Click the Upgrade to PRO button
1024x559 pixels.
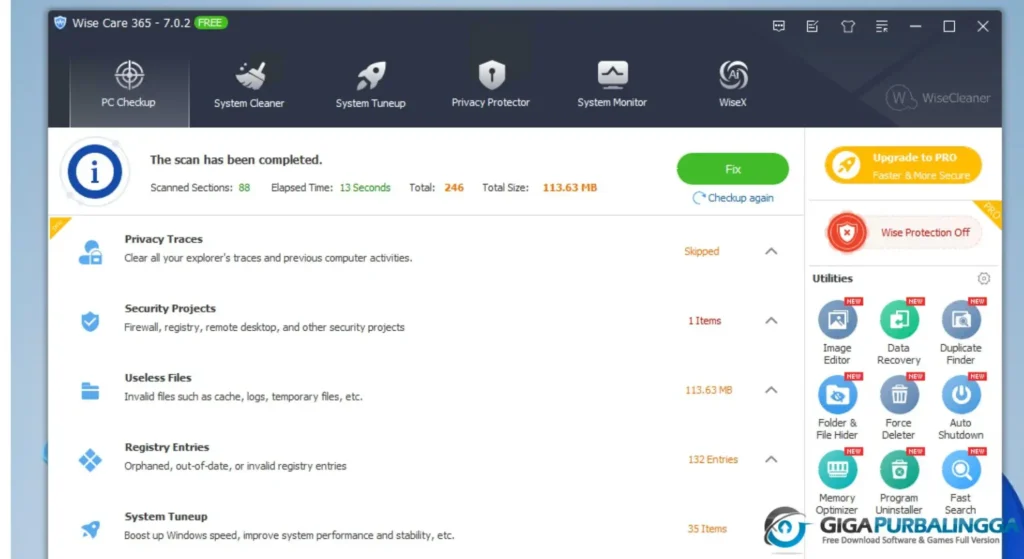[x=903, y=166]
